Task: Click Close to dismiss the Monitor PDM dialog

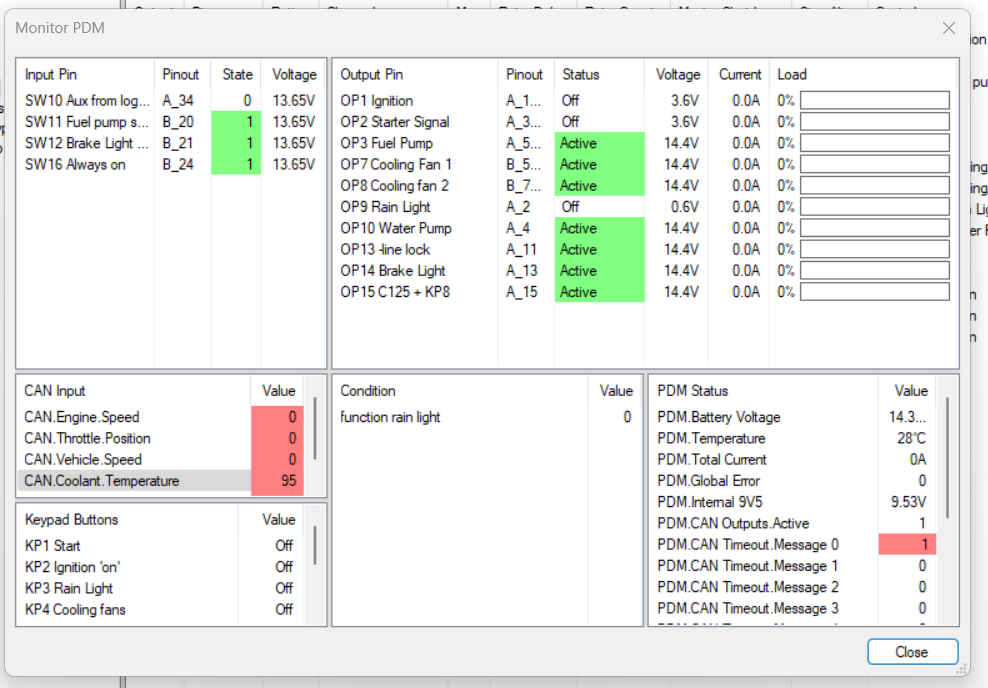Action: [x=911, y=651]
